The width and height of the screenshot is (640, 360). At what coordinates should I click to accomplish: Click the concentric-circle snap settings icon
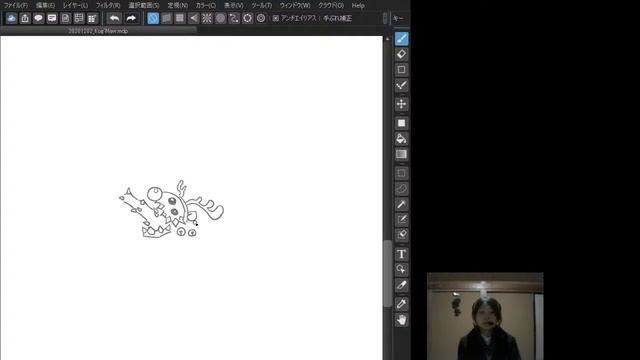tap(261, 18)
